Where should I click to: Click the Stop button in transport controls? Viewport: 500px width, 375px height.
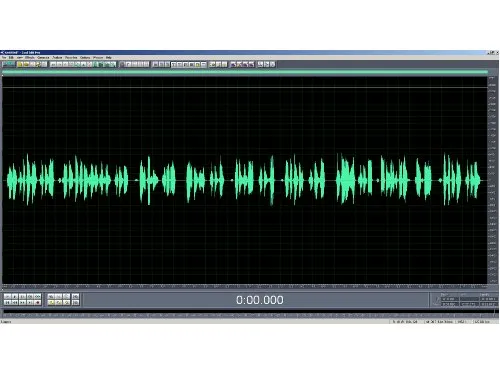(7, 296)
